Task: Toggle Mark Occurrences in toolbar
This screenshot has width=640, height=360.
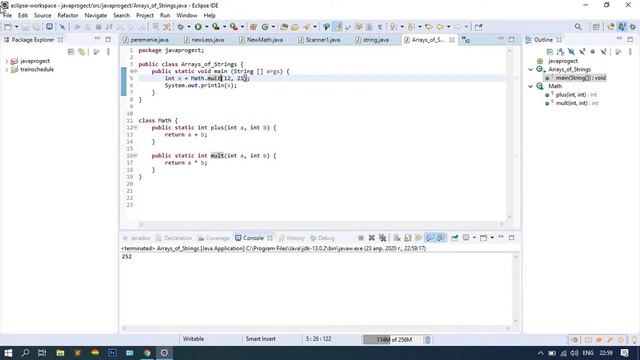Action: click(x=338, y=27)
